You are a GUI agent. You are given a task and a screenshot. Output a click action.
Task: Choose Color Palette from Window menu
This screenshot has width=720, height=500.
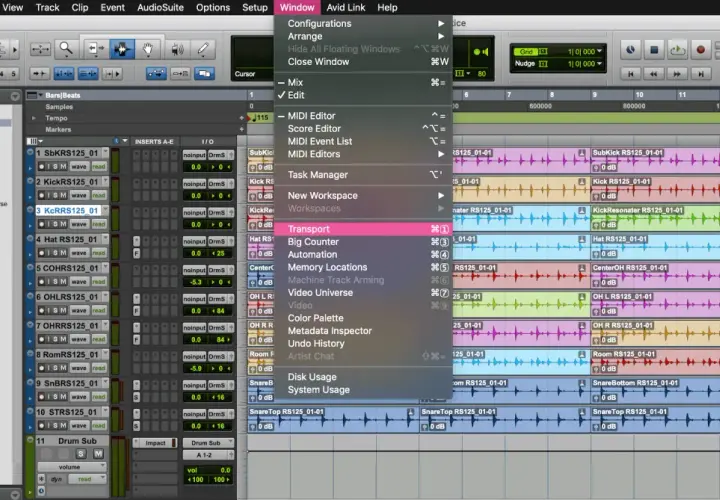coord(363,318)
